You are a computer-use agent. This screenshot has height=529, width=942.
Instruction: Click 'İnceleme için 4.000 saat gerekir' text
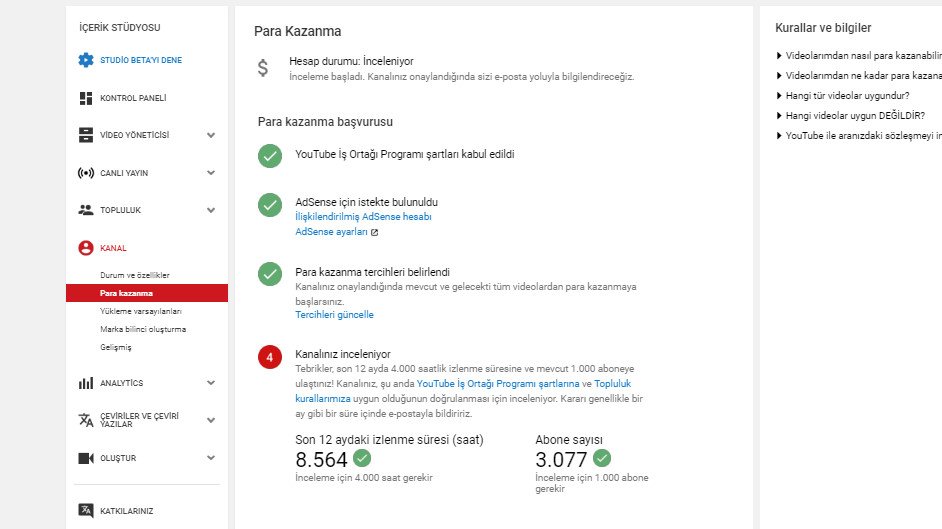pyautogui.click(x=364, y=478)
